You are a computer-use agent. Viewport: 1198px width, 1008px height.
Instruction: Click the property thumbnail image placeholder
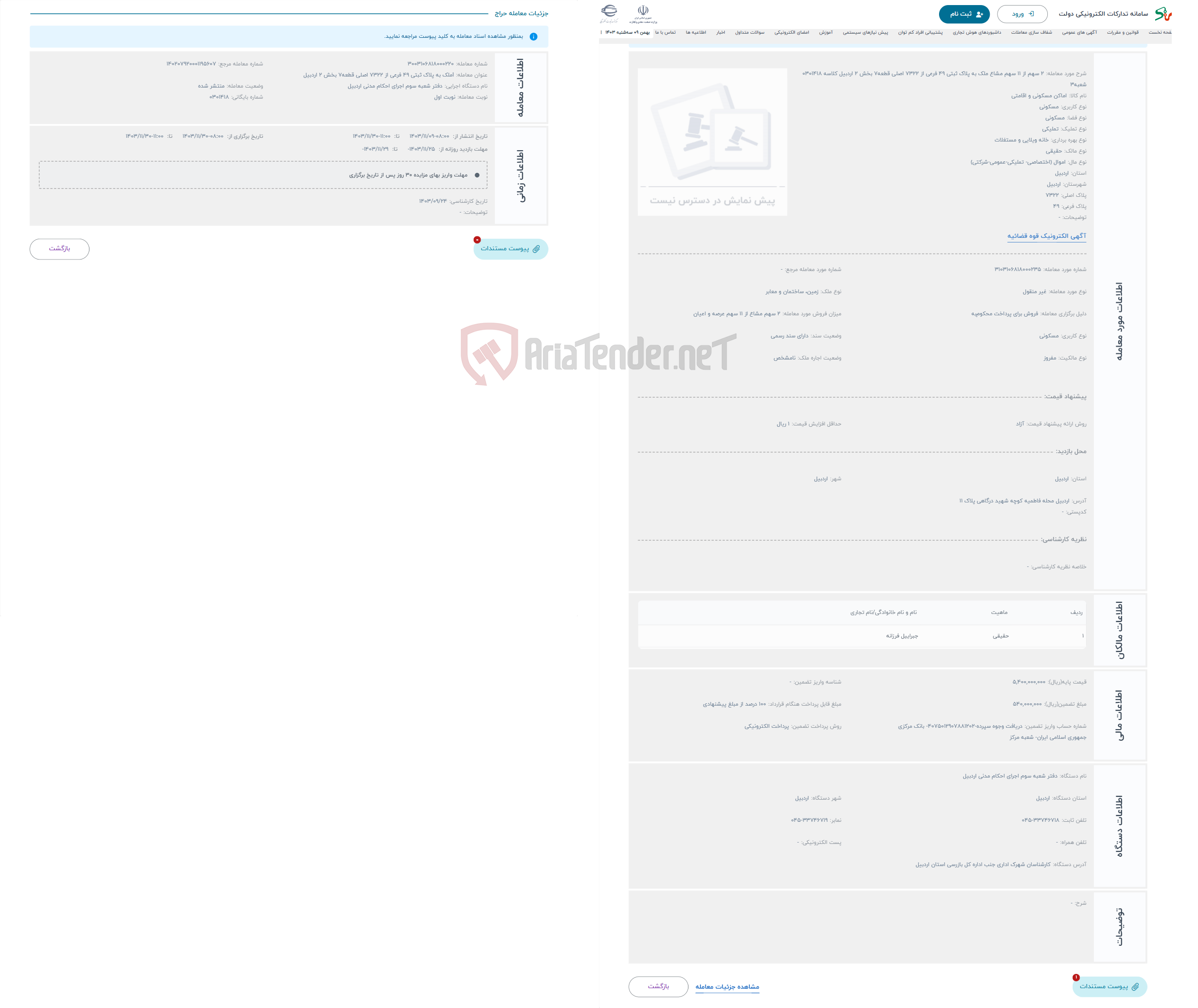point(710,140)
